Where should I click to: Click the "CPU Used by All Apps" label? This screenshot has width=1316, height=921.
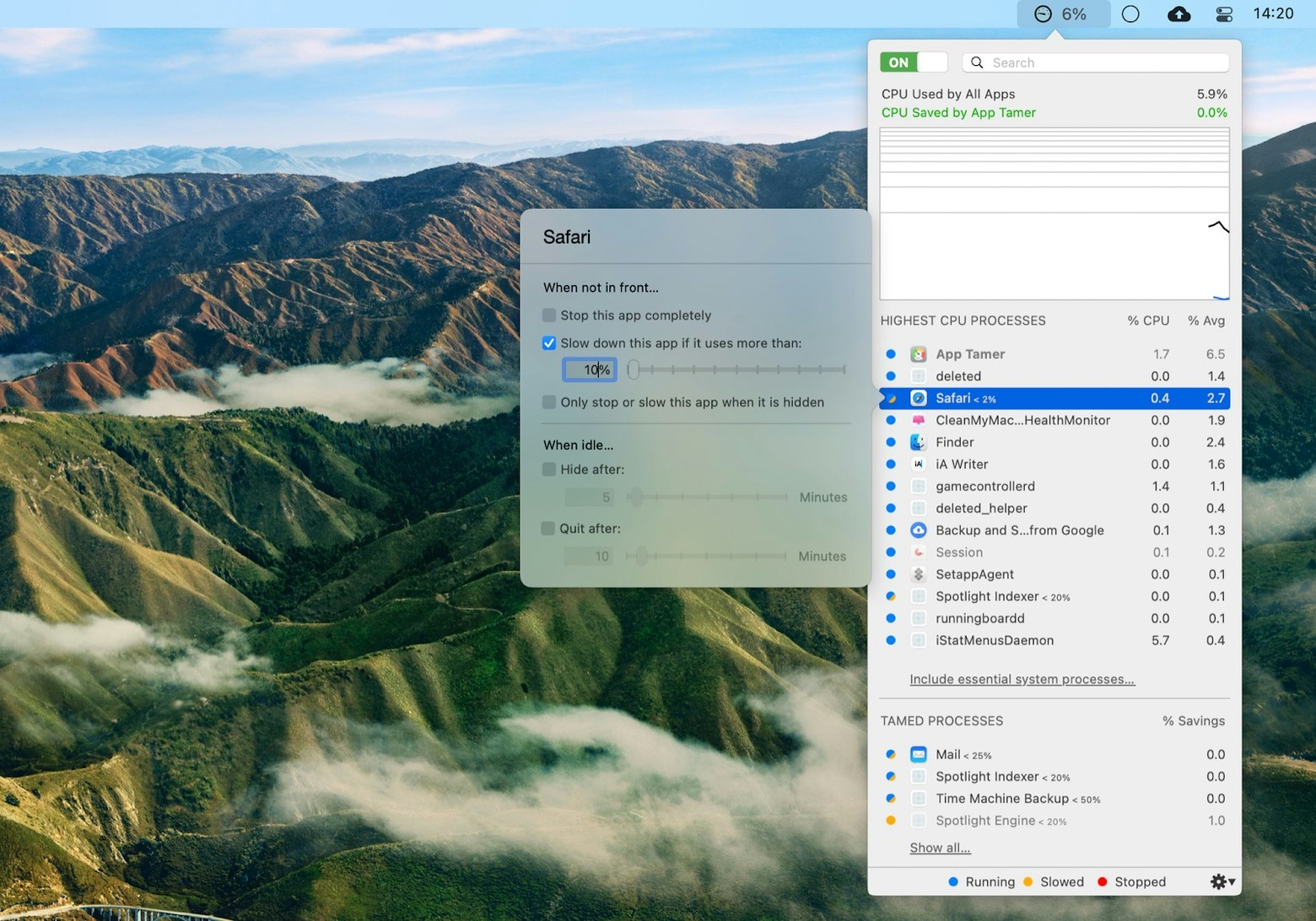tap(948, 94)
